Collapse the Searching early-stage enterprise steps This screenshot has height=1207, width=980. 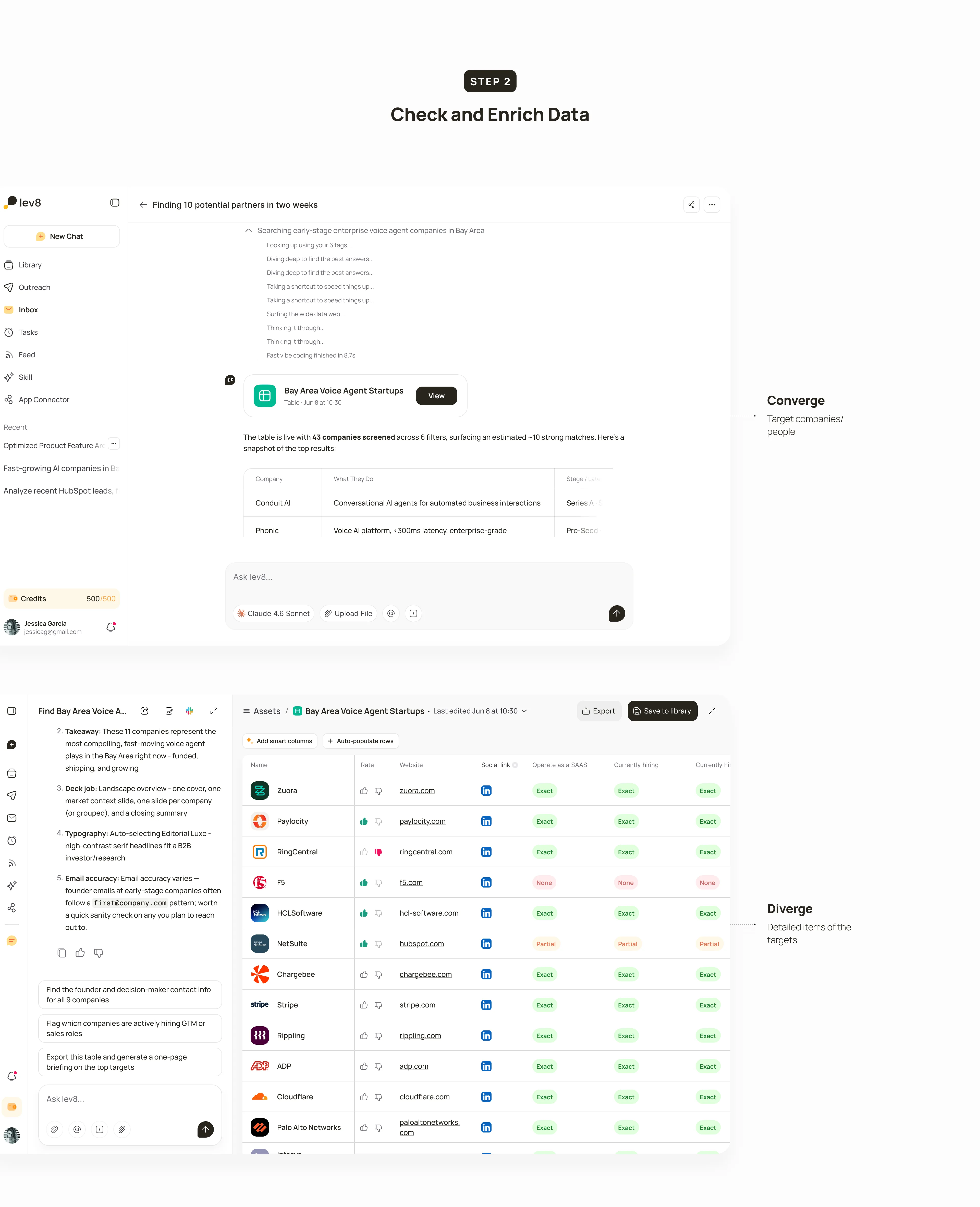(x=248, y=230)
